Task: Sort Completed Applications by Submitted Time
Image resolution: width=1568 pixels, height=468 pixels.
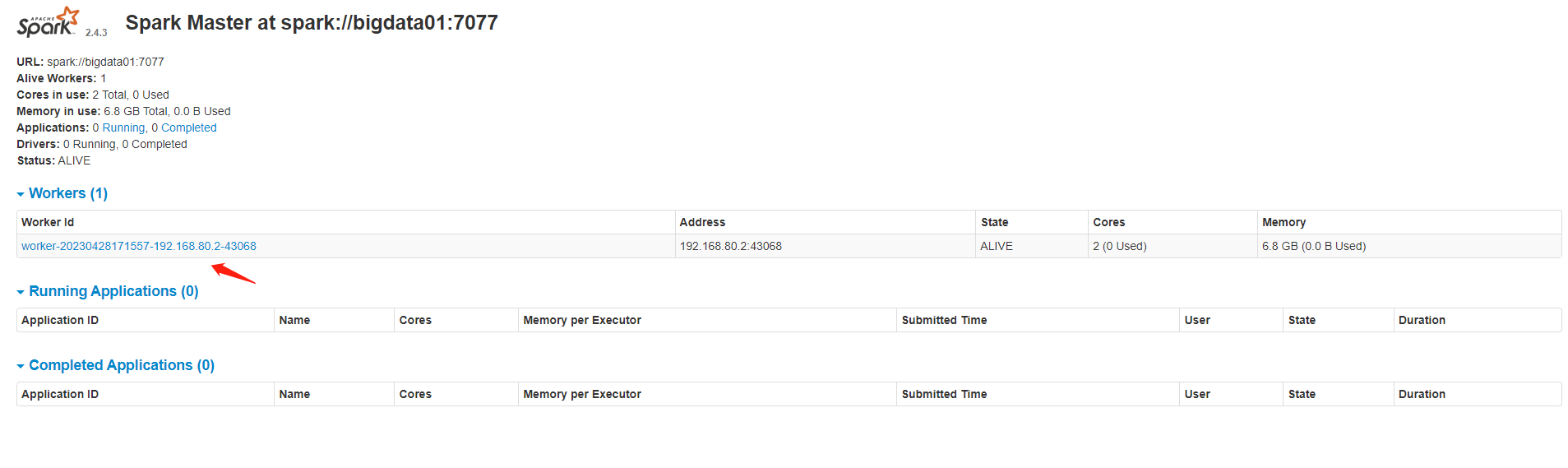Action: [x=944, y=394]
